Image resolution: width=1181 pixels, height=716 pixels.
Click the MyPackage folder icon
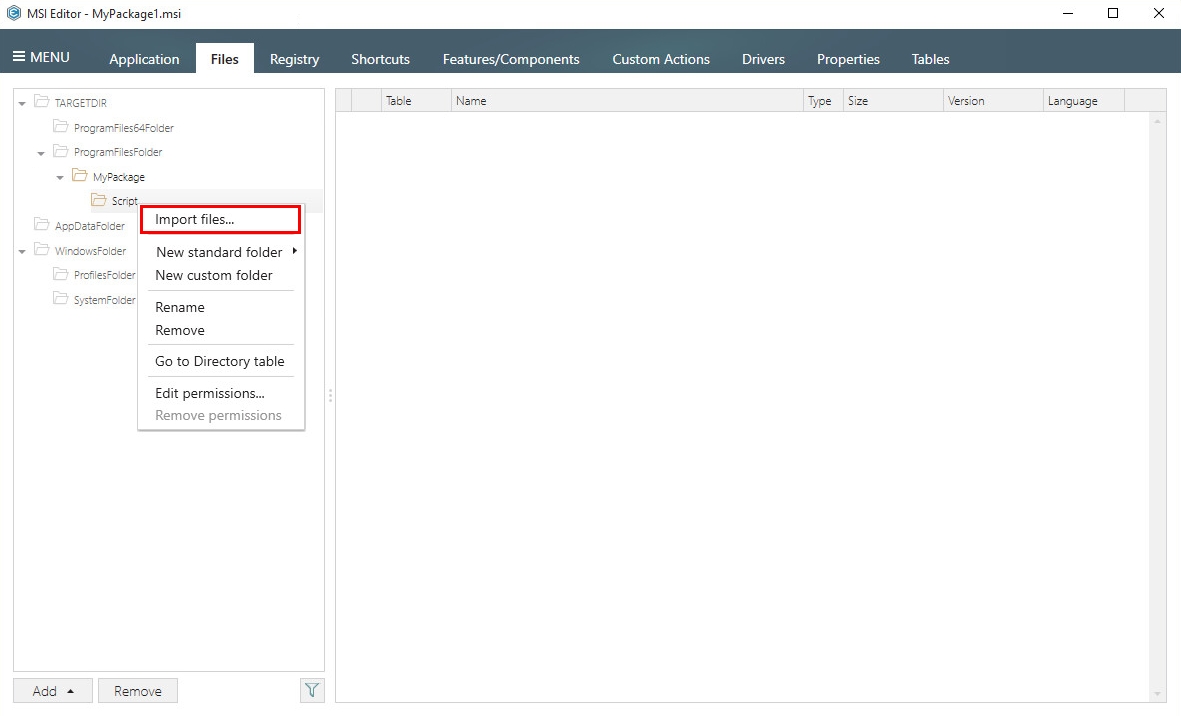[x=79, y=176]
